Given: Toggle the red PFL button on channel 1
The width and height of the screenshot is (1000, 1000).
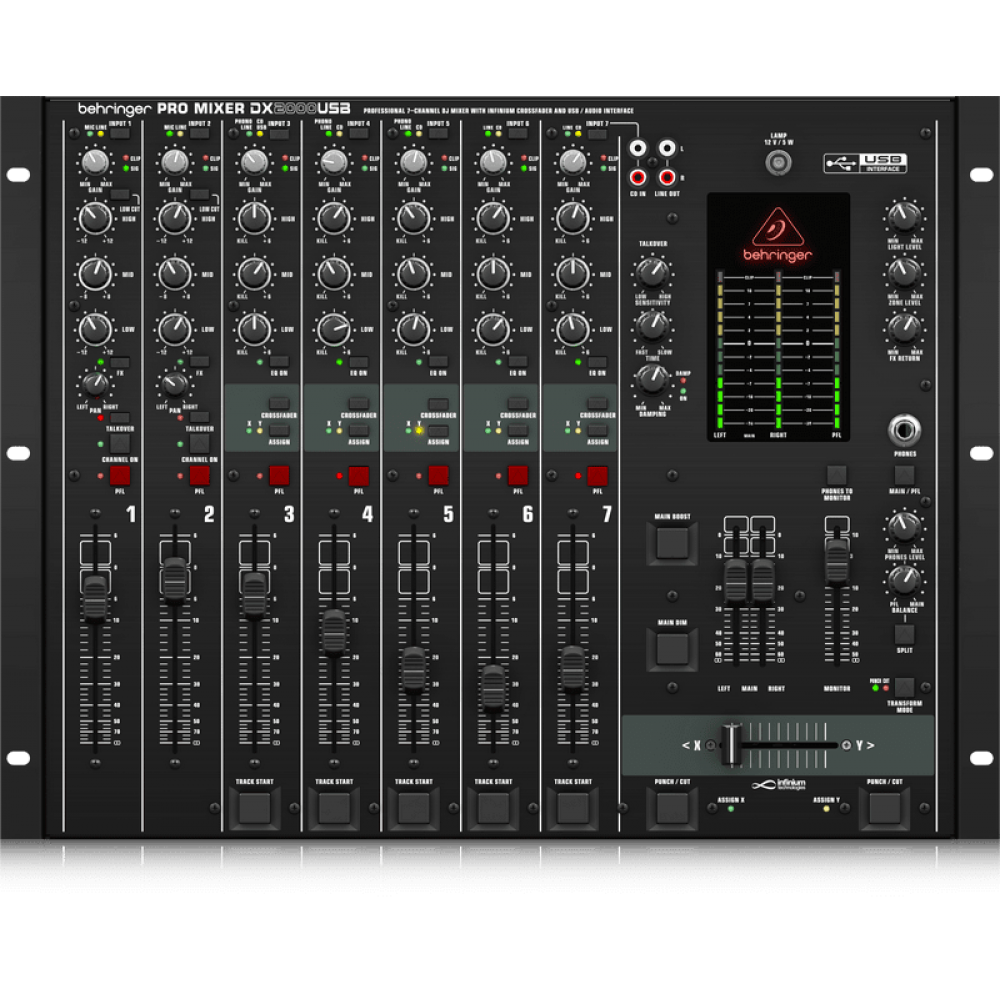Looking at the screenshot, I should click(x=120, y=476).
